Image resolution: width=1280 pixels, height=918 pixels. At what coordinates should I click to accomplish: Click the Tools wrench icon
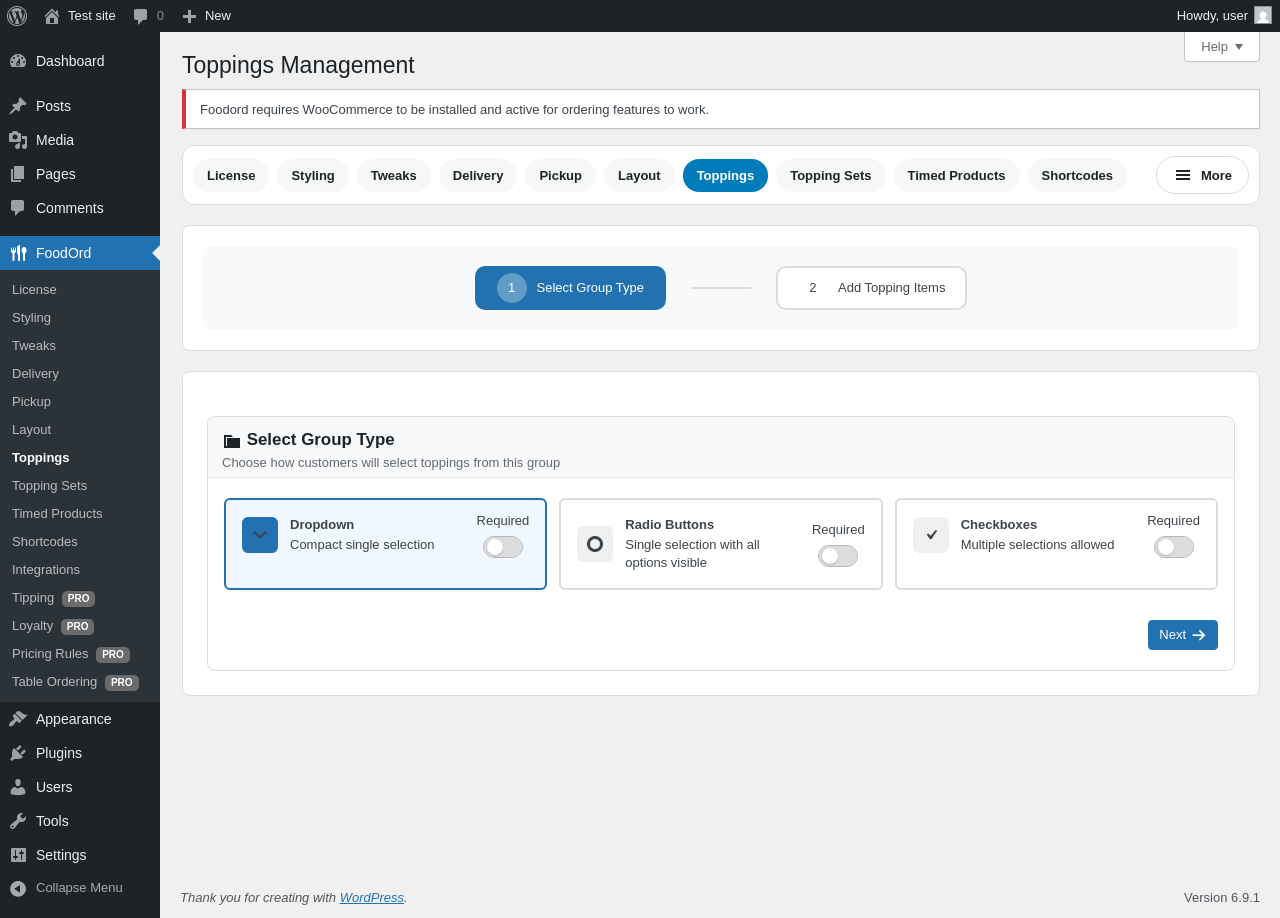(x=18, y=821)
